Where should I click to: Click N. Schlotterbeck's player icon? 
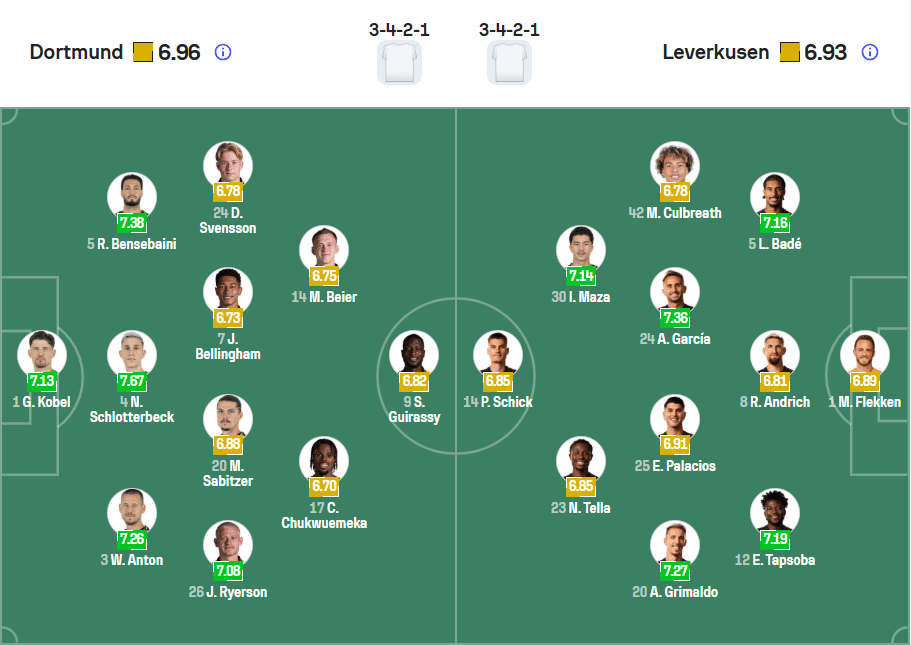tap(131, 352)
